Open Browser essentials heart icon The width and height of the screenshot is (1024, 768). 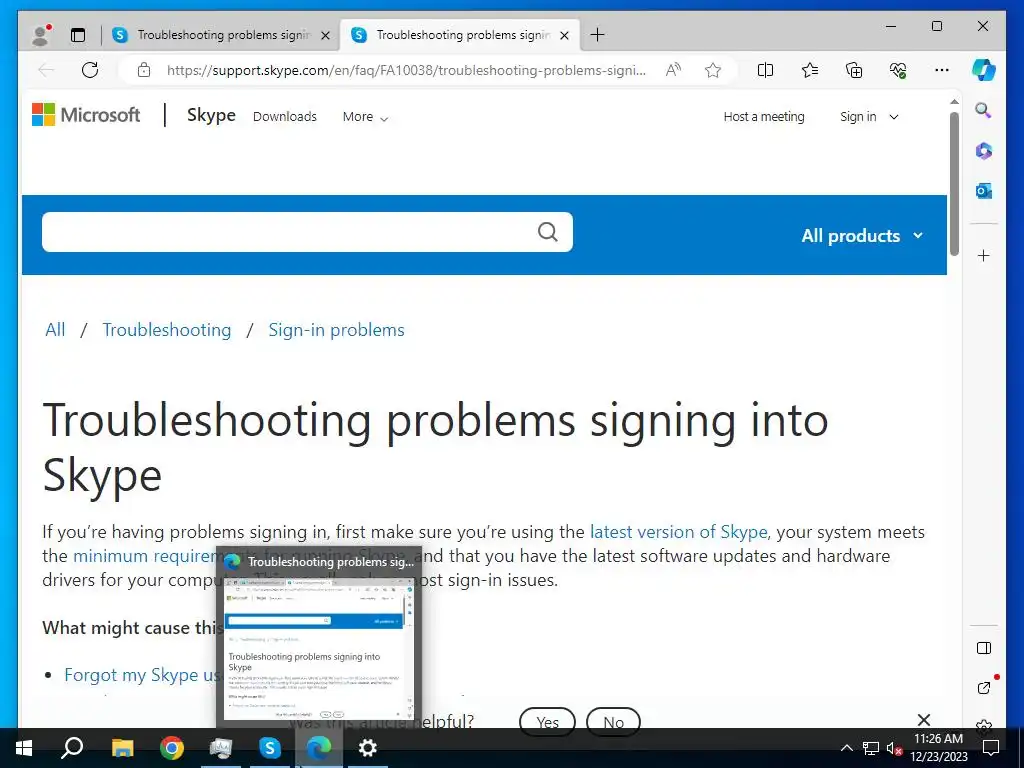pos(898,70)
